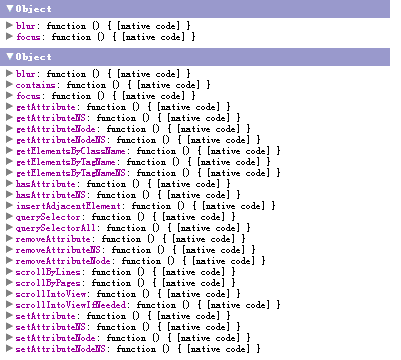The image size is (401, 360).
Task: Expand the blur triangle in second Object
Action: point(9,73)
